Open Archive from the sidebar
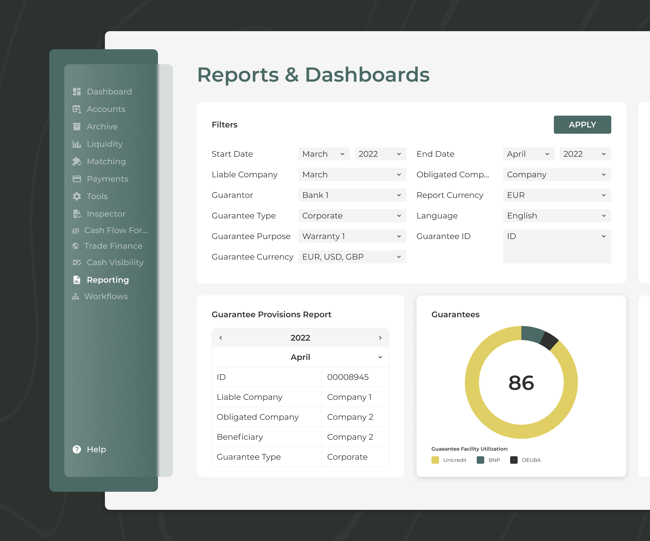 102,126
